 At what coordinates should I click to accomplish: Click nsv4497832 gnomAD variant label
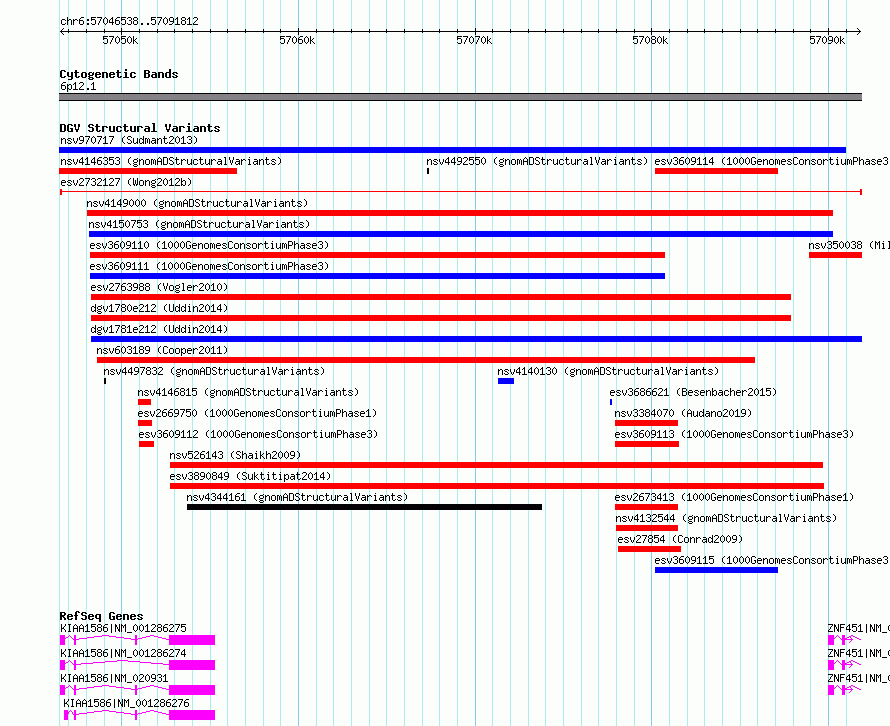click(x=214, y=371)
